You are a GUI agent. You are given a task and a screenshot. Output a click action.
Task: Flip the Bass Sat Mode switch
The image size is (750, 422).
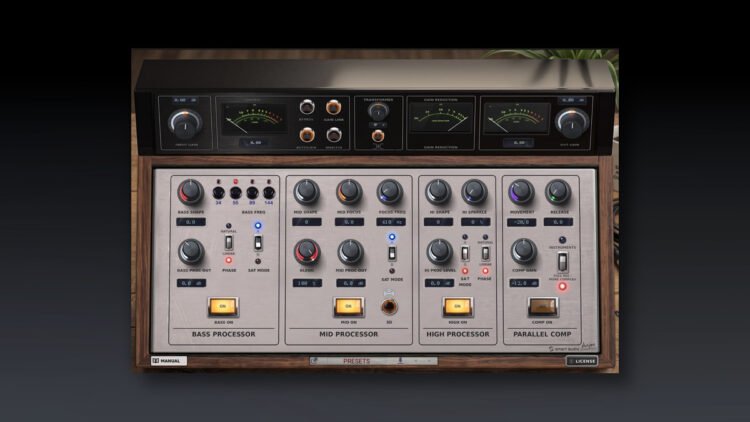[258, 243]
